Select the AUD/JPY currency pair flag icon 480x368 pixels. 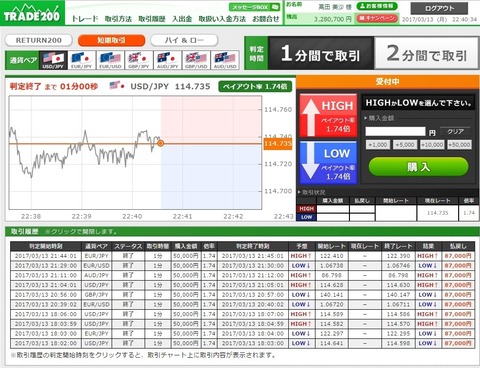pyautogui.click(x=168, y=60)
